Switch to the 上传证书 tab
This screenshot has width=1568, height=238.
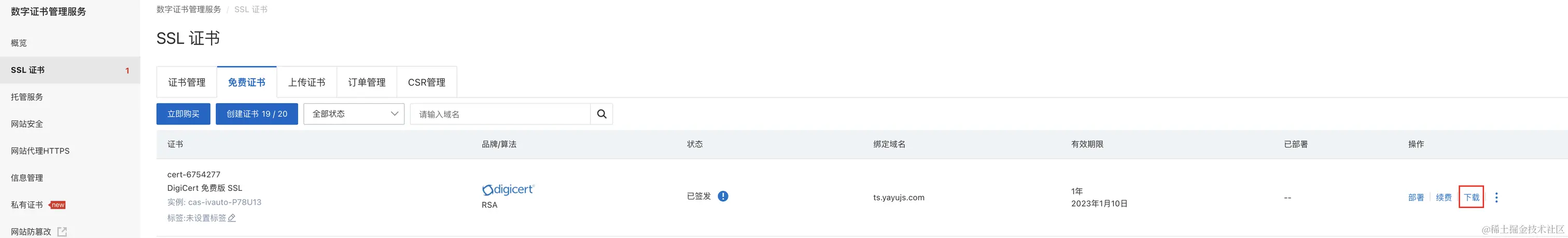point(307,82)
